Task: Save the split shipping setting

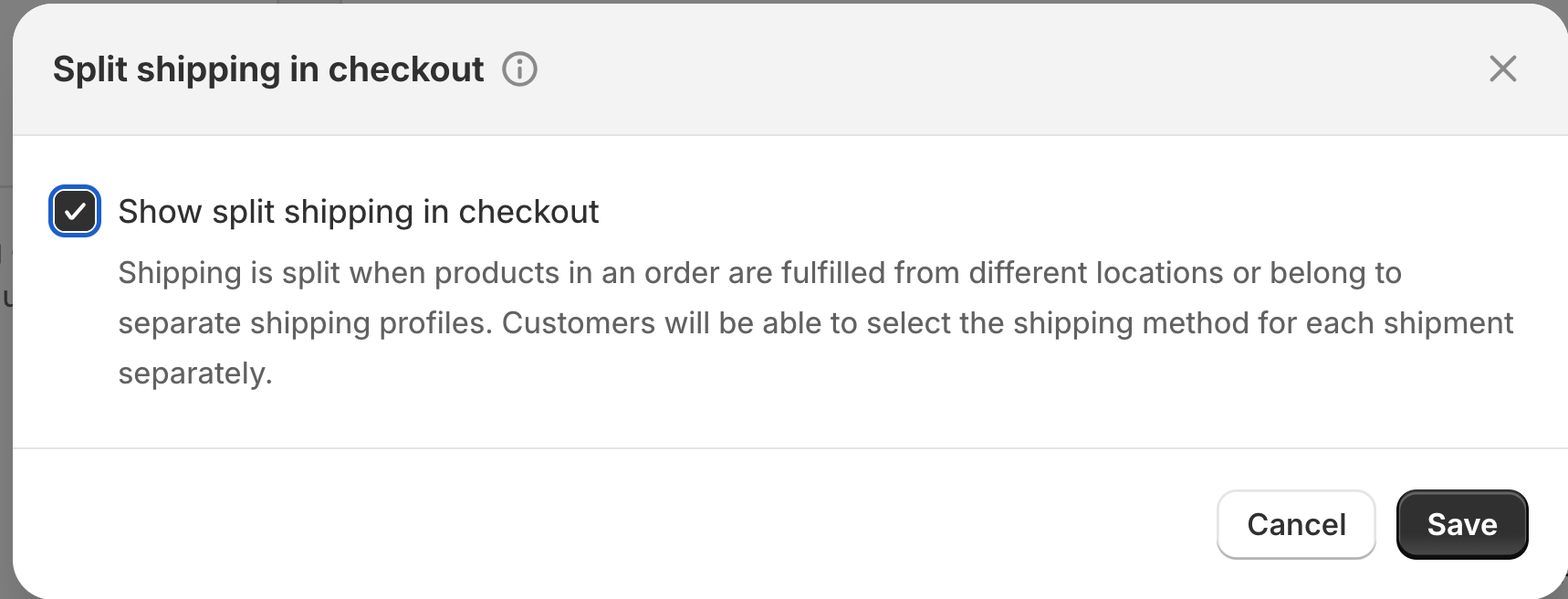Action: 1461,524
